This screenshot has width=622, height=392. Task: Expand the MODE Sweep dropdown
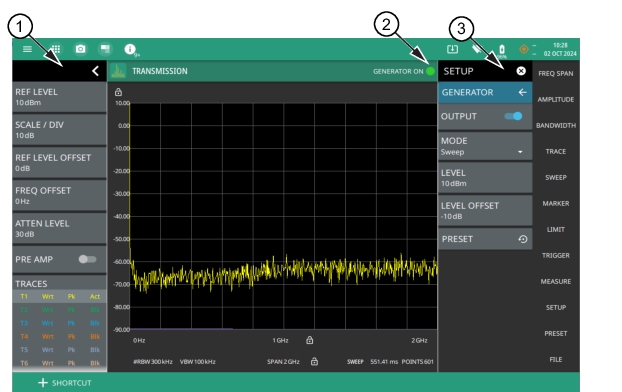tap(485, 146)
